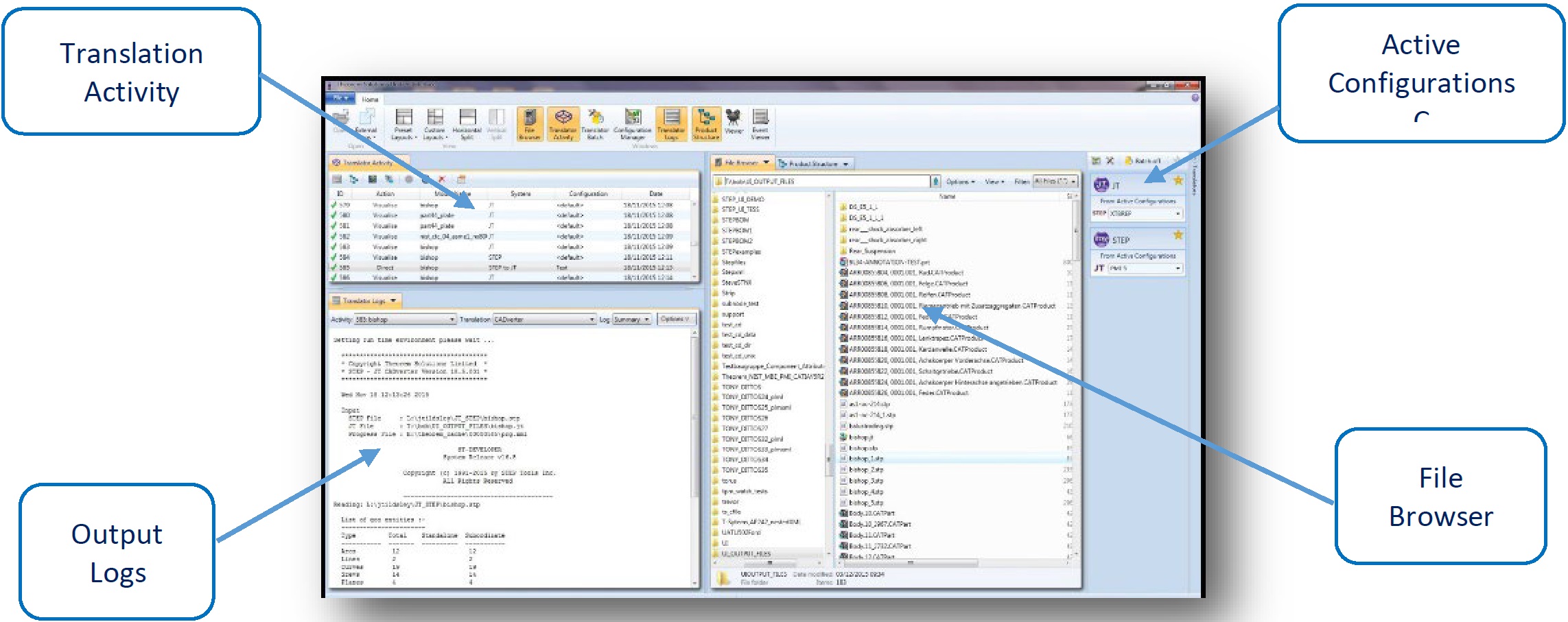Image resolution: width=1568 pixels, height=622 pixels.
Task: Sort file list by Name header
Action: (x=948, y=196)
